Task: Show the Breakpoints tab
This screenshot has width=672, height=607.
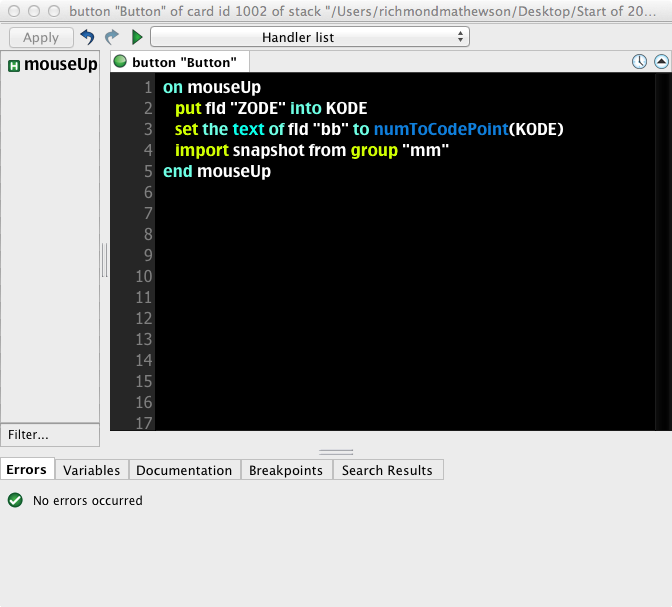Action: pyautogui.click(x=286, y=470)
